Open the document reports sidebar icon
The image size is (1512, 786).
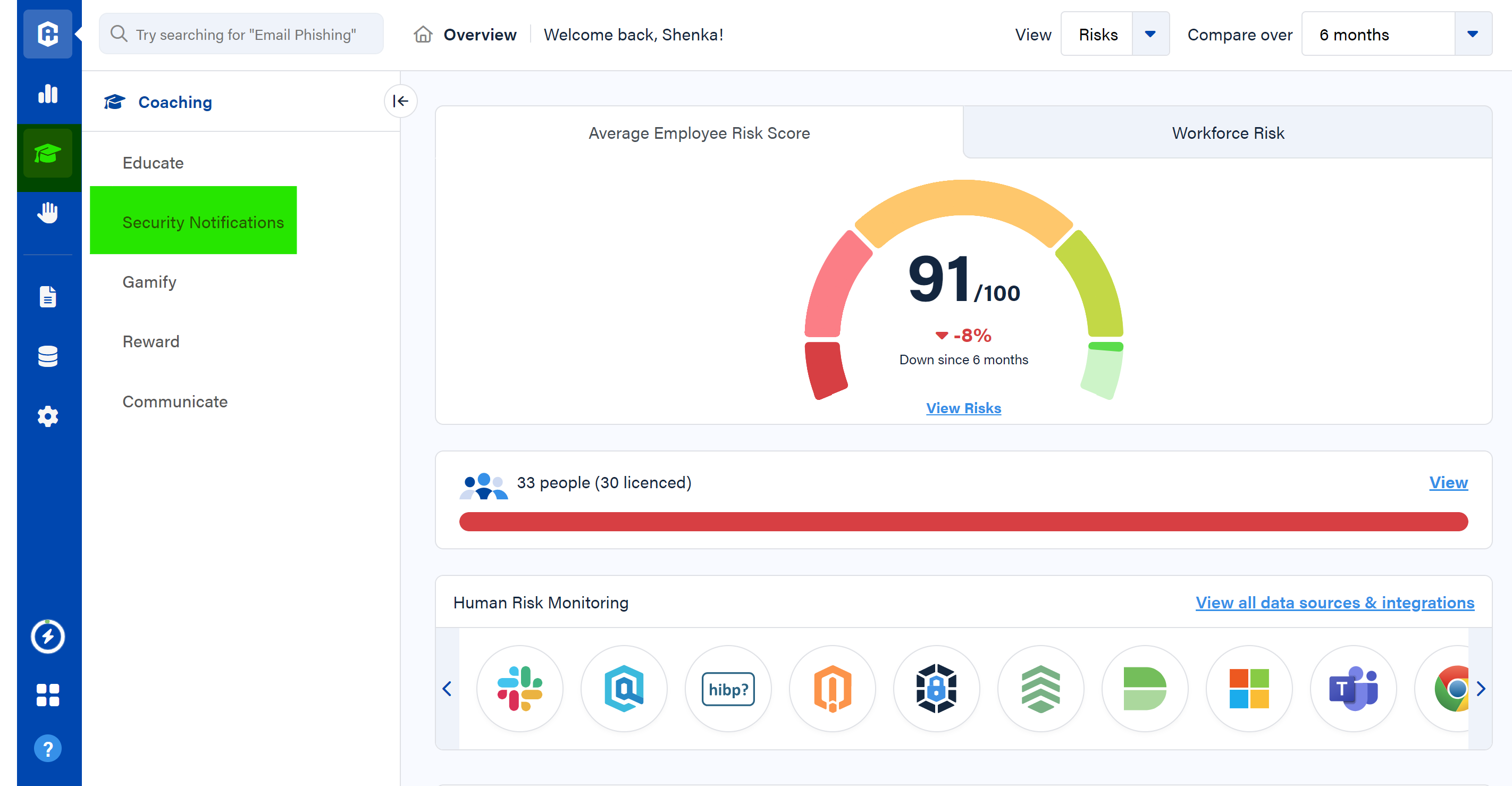[x=47, y=296]
